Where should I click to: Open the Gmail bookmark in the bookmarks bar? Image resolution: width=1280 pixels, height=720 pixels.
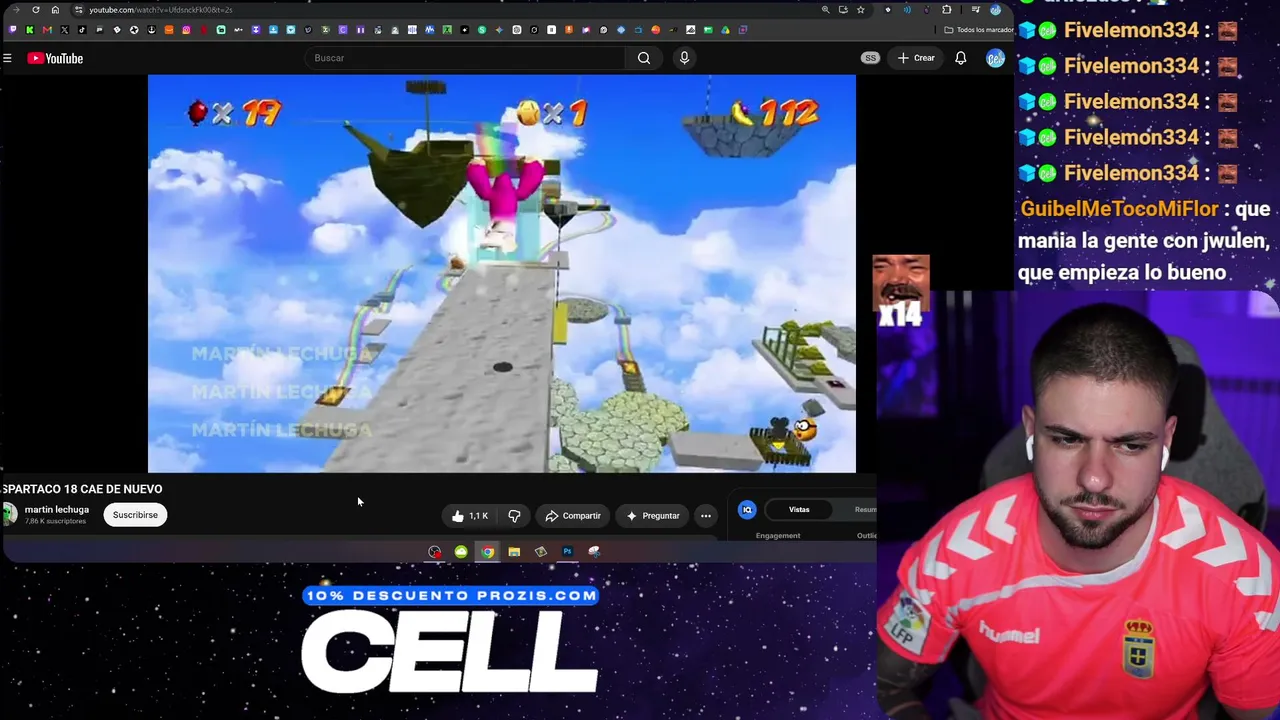[x=47, y=30]
